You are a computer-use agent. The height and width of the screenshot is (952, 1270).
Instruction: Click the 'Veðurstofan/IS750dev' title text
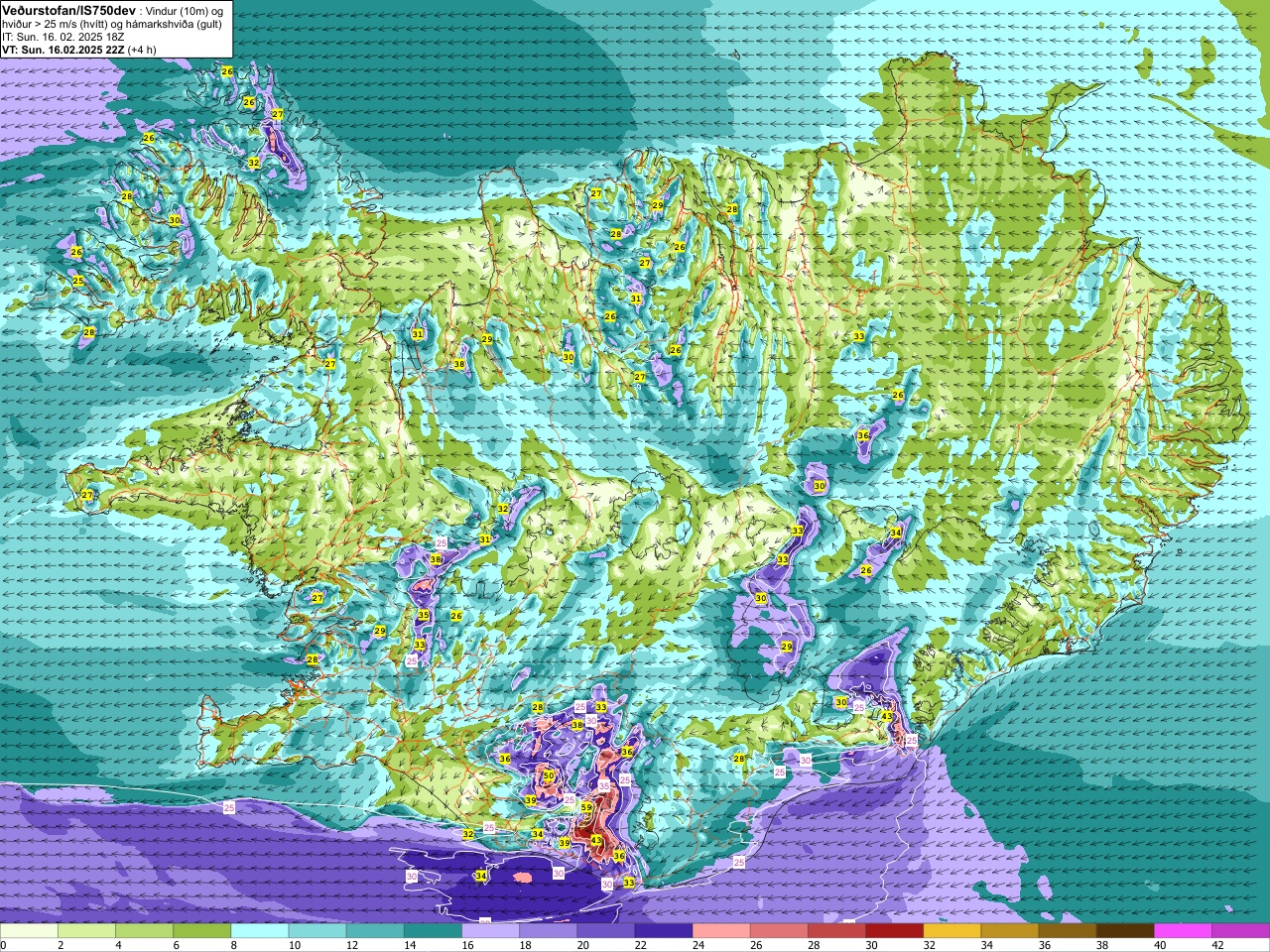(68, 9)
